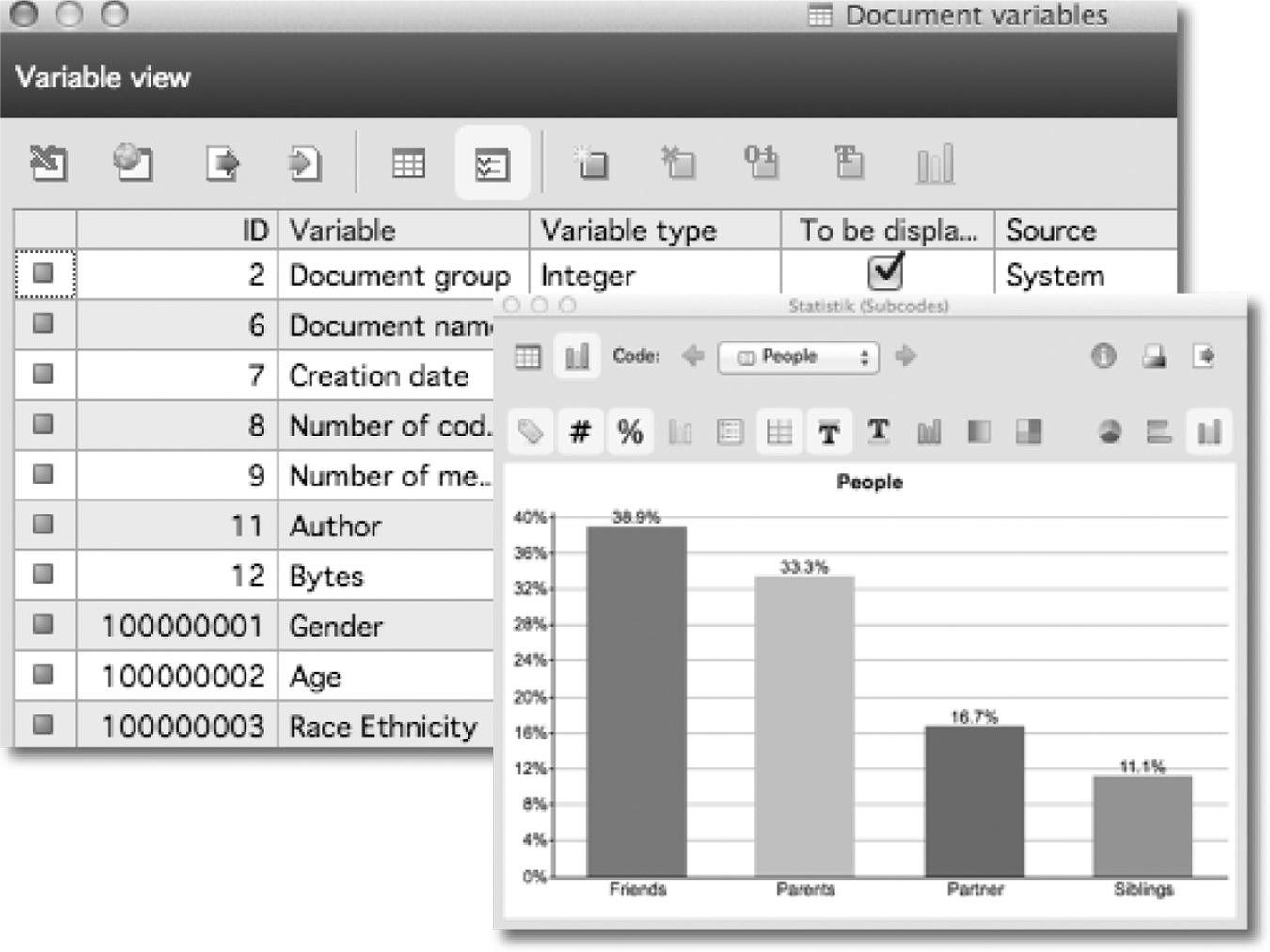1270x952 pixels.
Task: Click the Excel export icon in Document variables toolbar
Action: click(48, 163)
